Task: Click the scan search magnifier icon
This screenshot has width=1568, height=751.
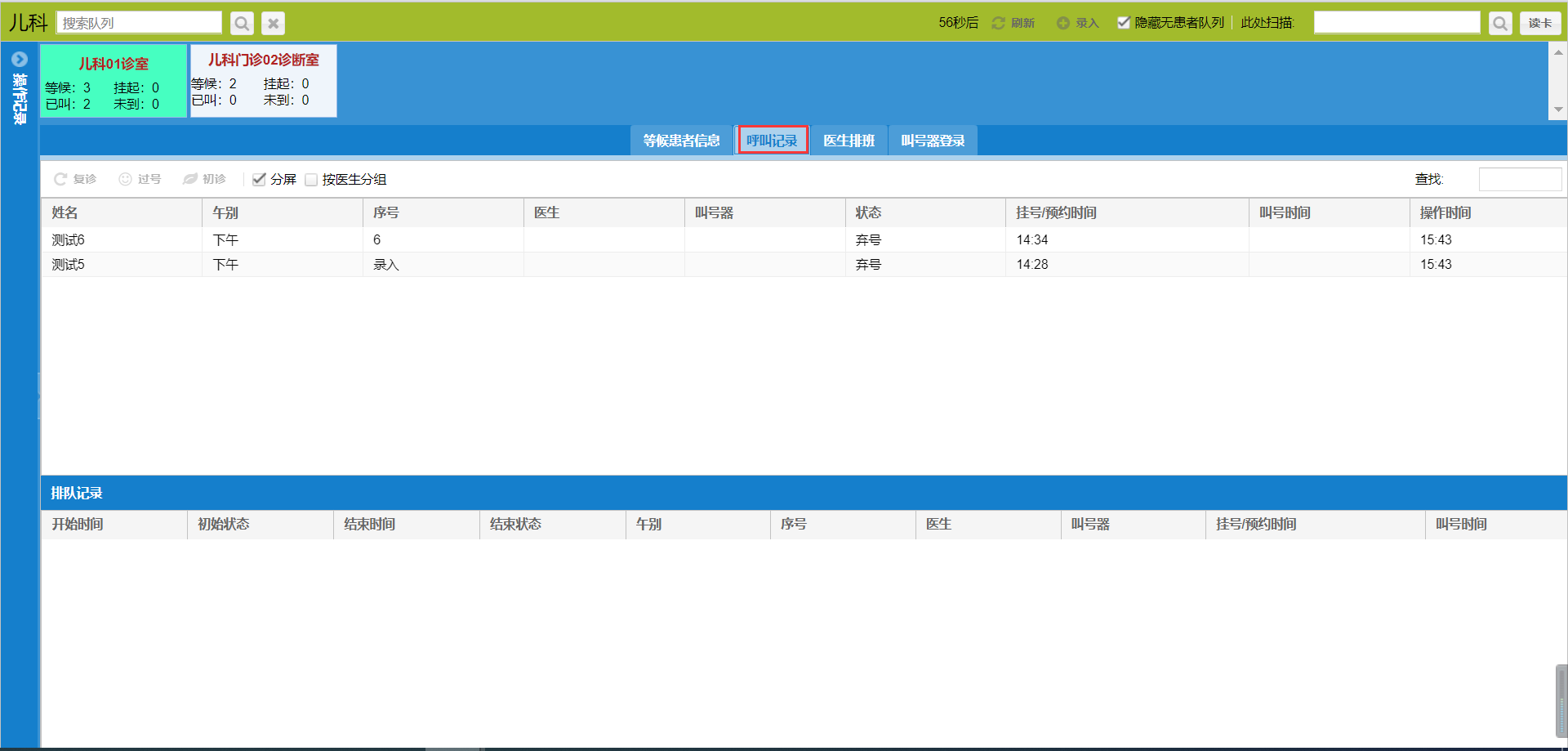Action: 1500,23
